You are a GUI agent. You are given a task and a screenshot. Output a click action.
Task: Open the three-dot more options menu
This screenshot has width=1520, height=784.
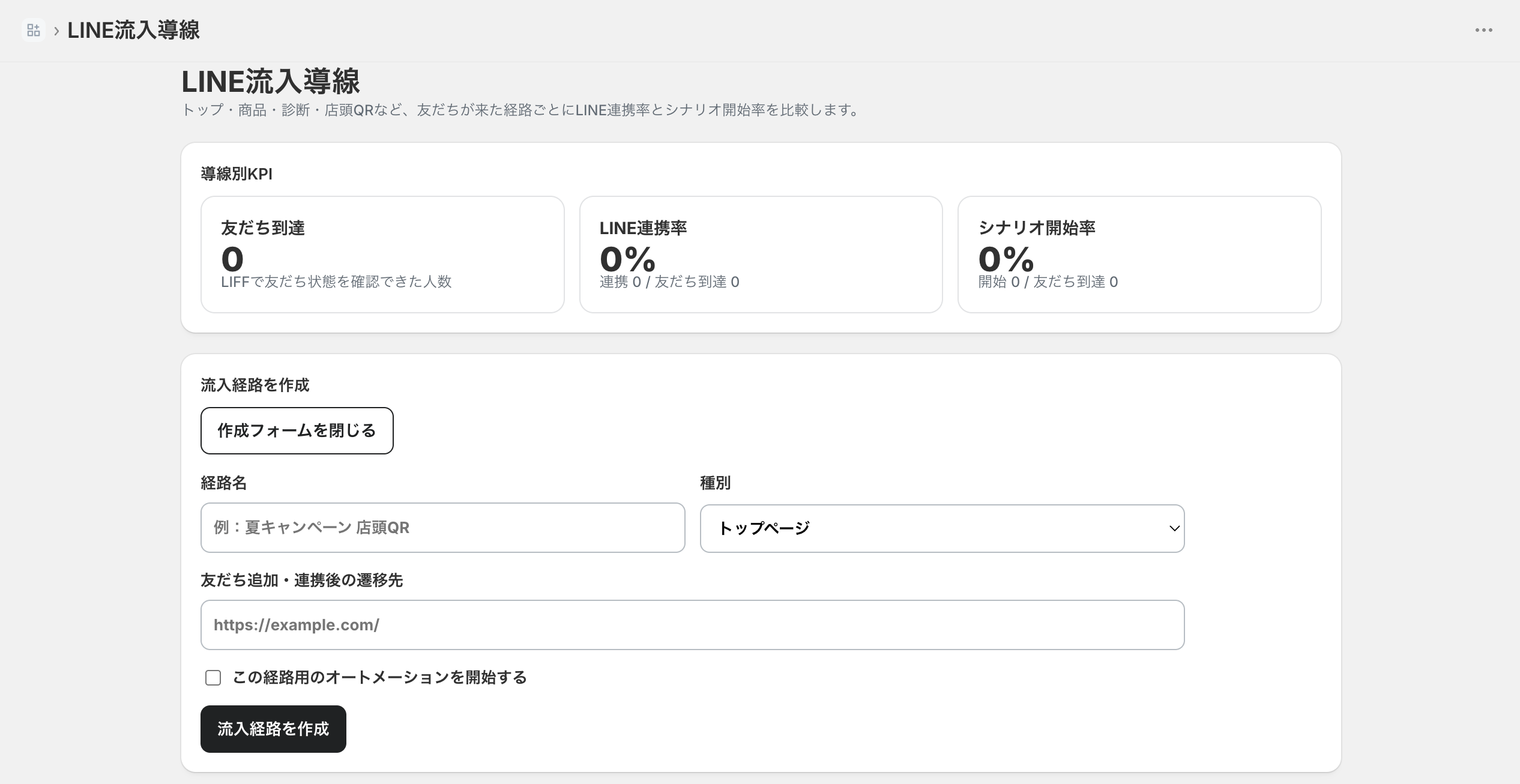1483,30
